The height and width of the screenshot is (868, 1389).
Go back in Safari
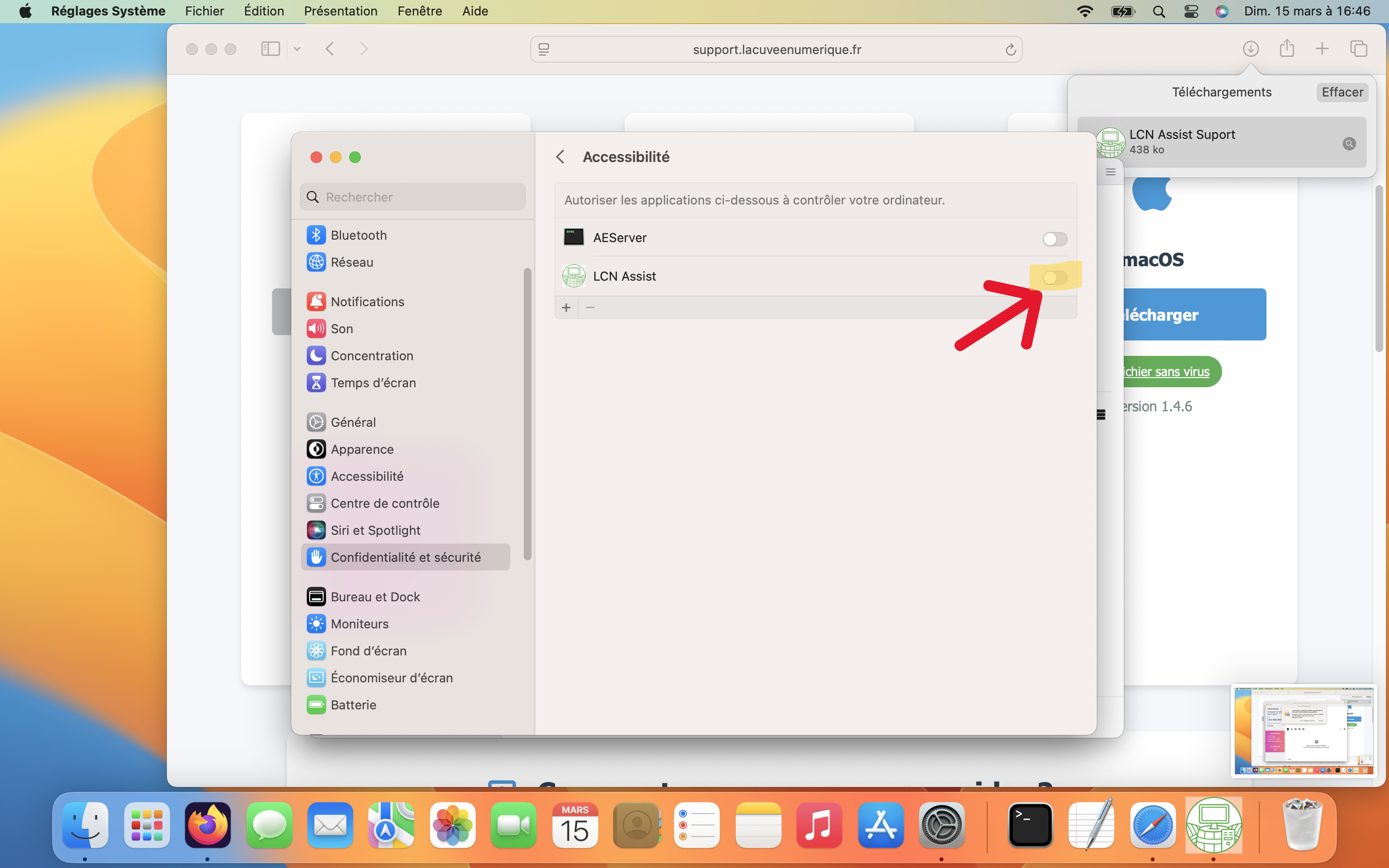[329, 49]
